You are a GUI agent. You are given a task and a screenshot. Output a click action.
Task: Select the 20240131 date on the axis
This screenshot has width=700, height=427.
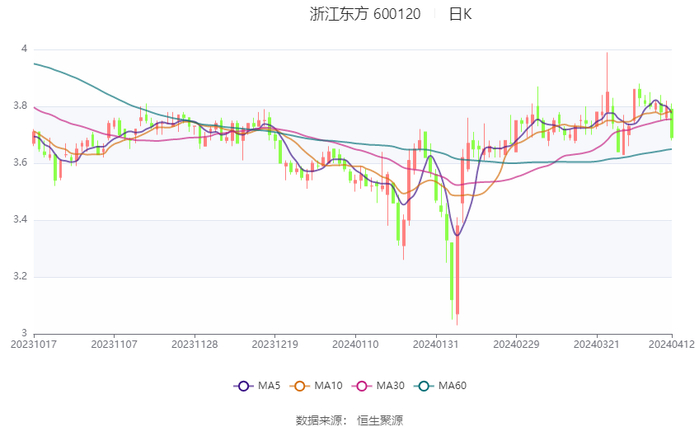pos(436,343)
